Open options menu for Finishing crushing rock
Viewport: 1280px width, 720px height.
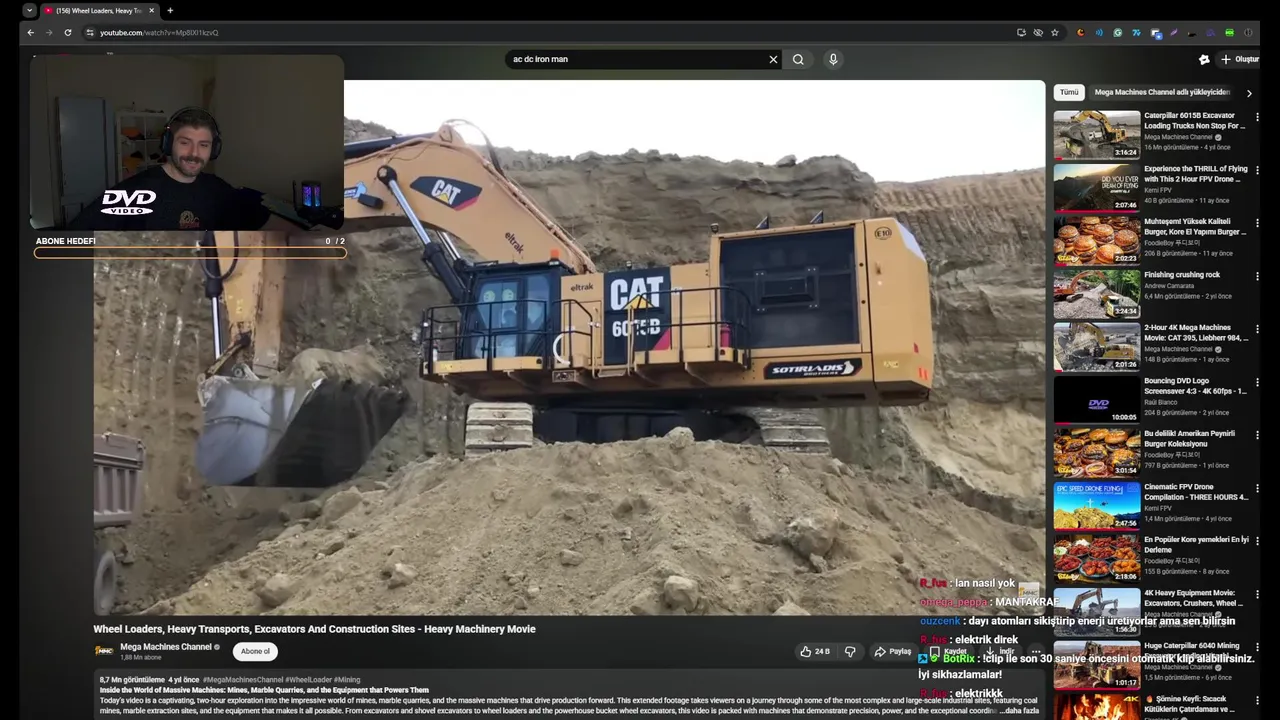pyautogui.click(x=1257, y=277)
